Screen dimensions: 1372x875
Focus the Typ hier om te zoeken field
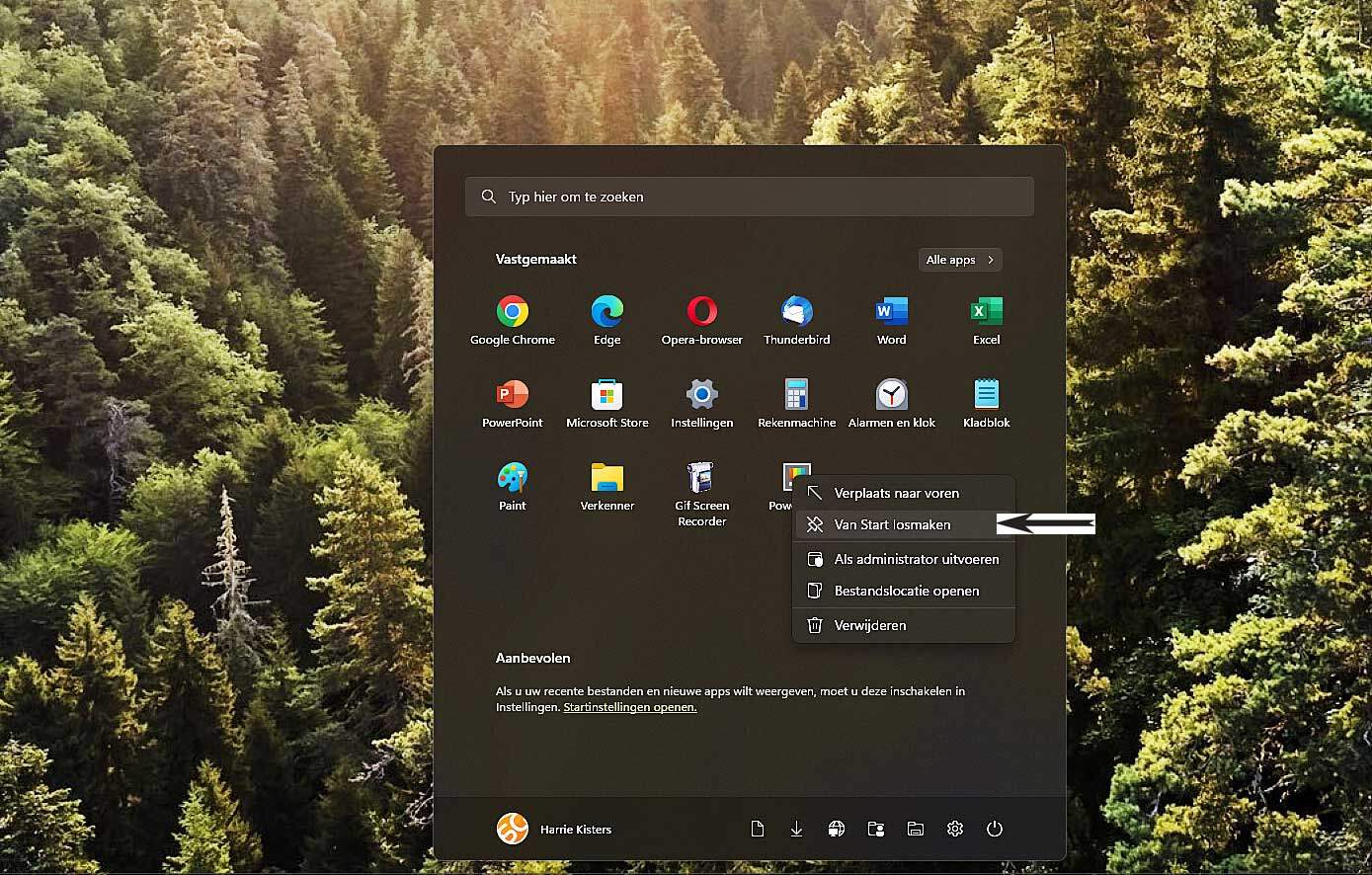[750, 197]
